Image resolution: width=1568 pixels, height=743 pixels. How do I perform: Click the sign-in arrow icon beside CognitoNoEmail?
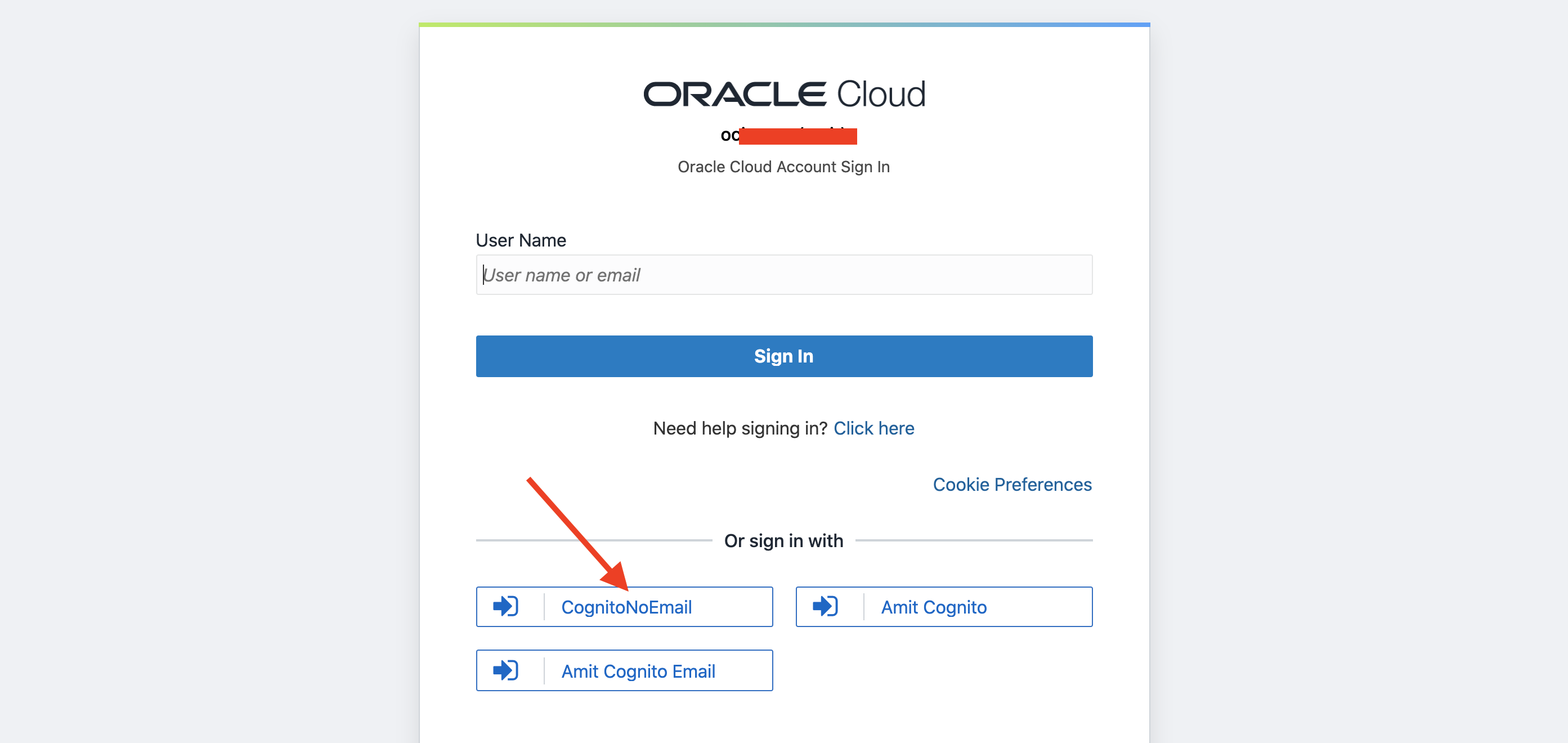[x=505, y=606]
